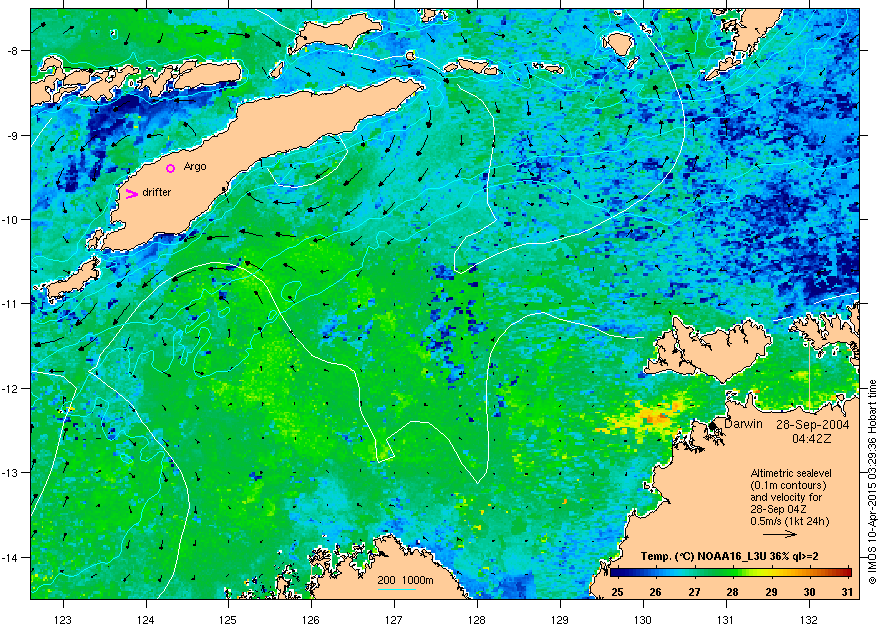Click the cyan 200 1000m depth line sample

point(396,588)
